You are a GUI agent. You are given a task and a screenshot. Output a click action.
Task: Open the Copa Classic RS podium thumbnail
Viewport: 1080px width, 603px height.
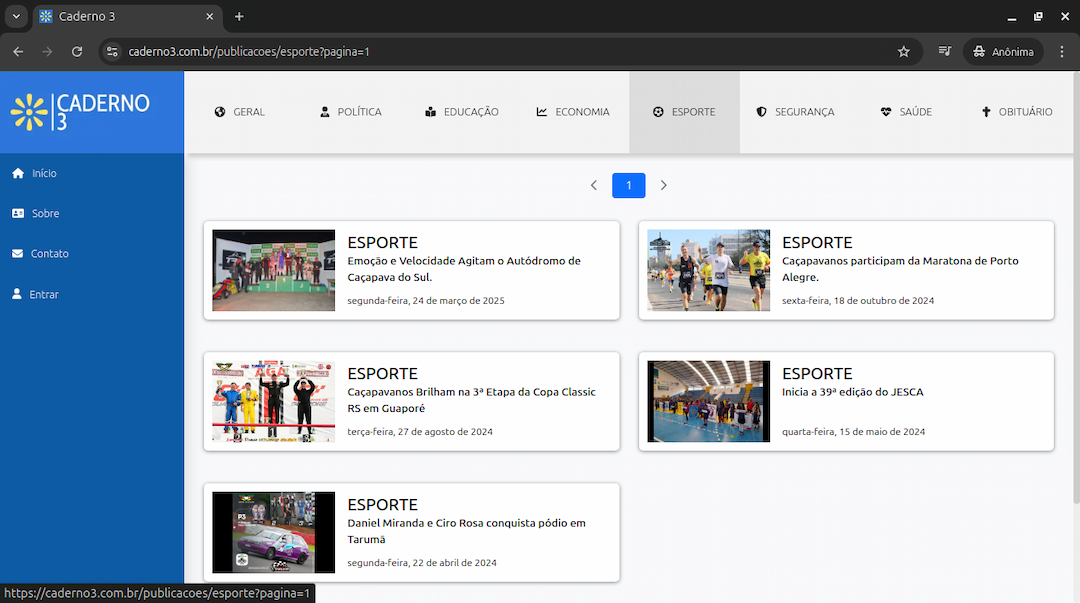(273, 401)
